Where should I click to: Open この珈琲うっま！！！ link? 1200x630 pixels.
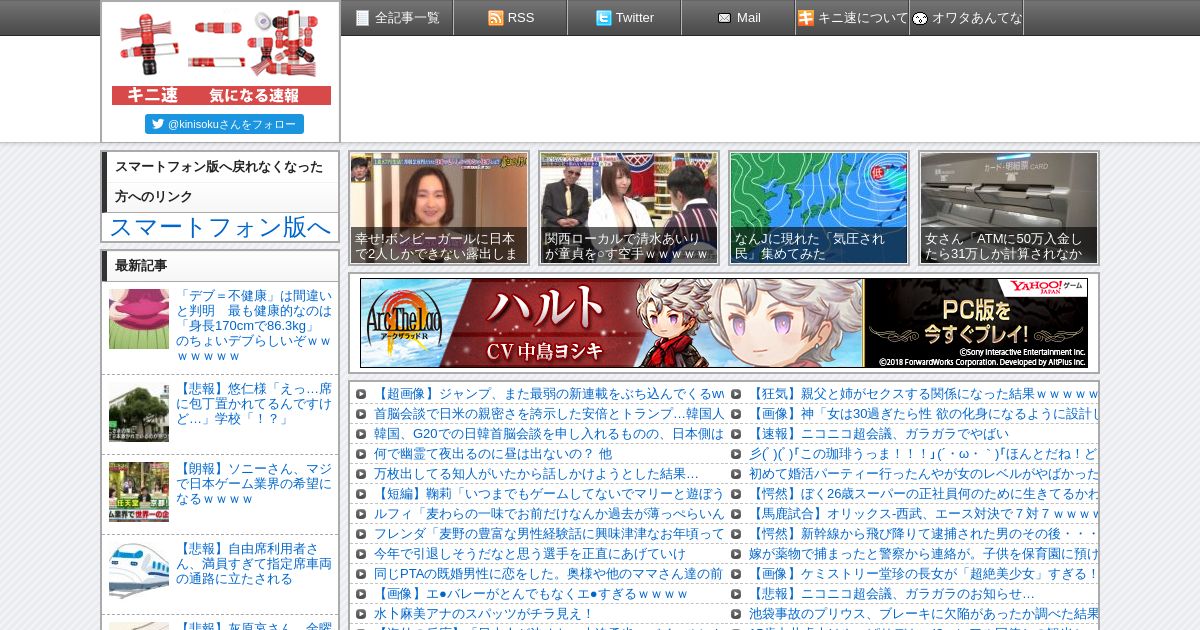924,454
